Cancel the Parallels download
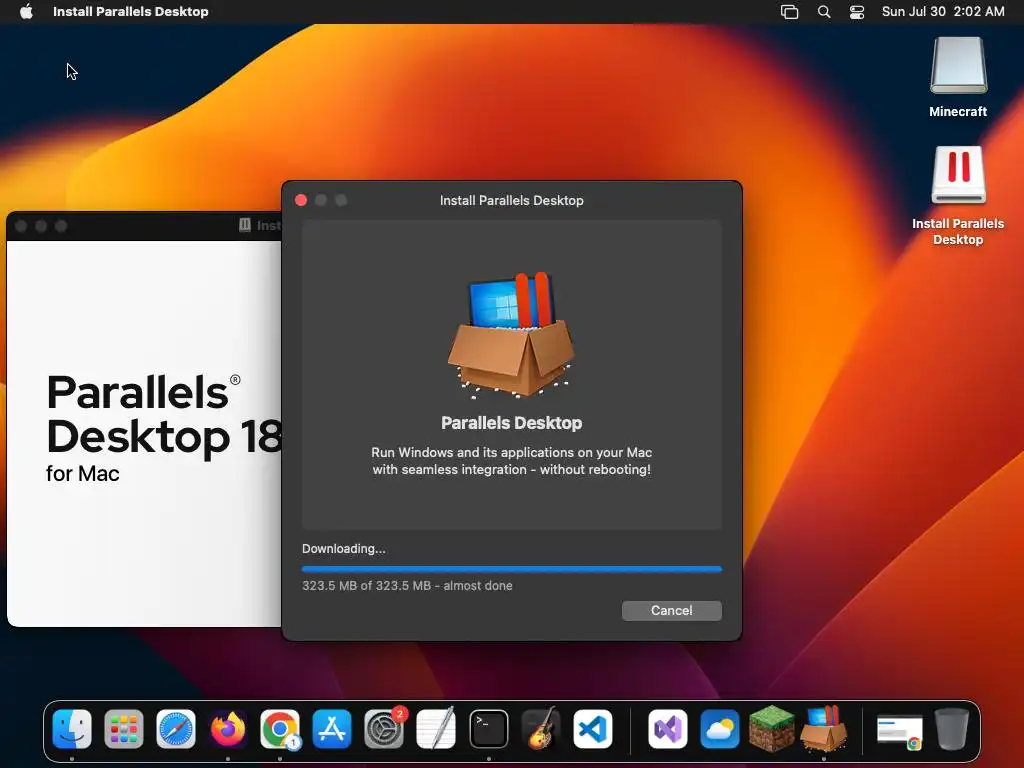The image size is (1024, 768). click(x=671, y=611)
